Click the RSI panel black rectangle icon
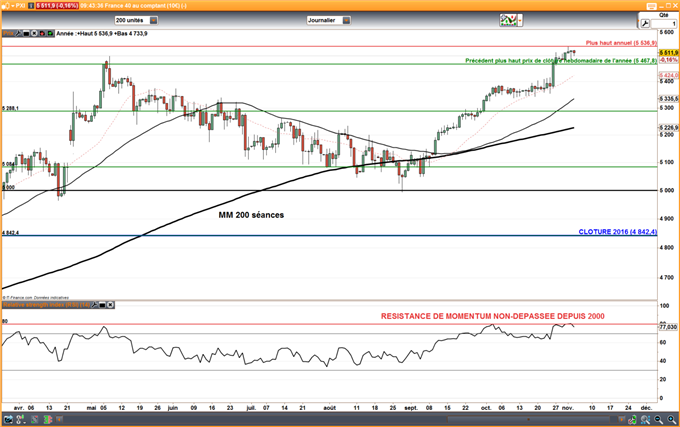This screenshot has height=427, width=680. [x=102, y=305]
